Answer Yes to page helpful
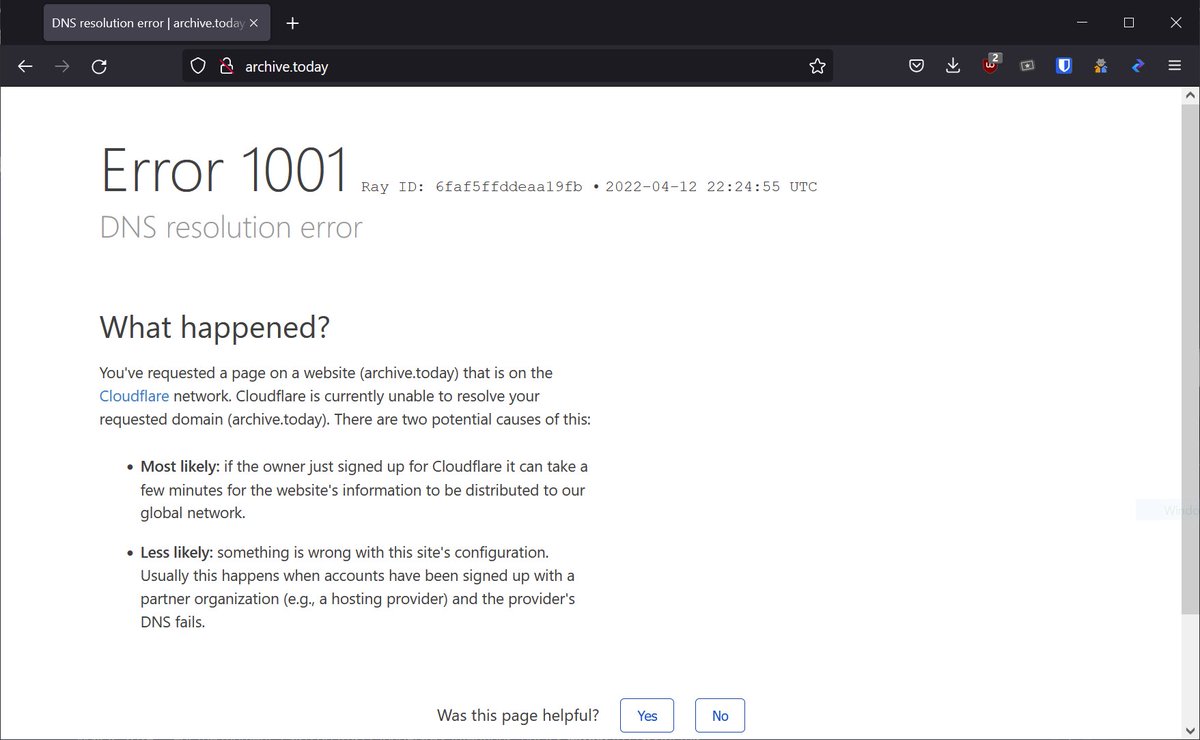This screenshot has width=1200, height=740. [647, 716]
